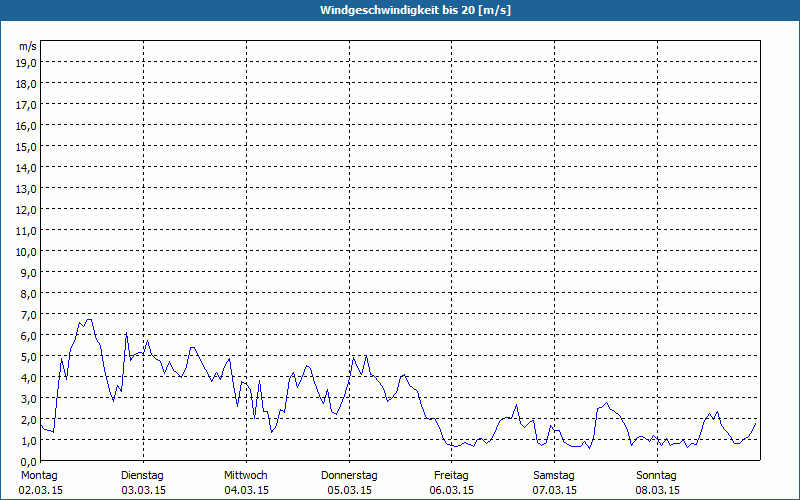Click the 'Mittwoch' day label
This screenshot has width=800, height=500.
[245, 476]
